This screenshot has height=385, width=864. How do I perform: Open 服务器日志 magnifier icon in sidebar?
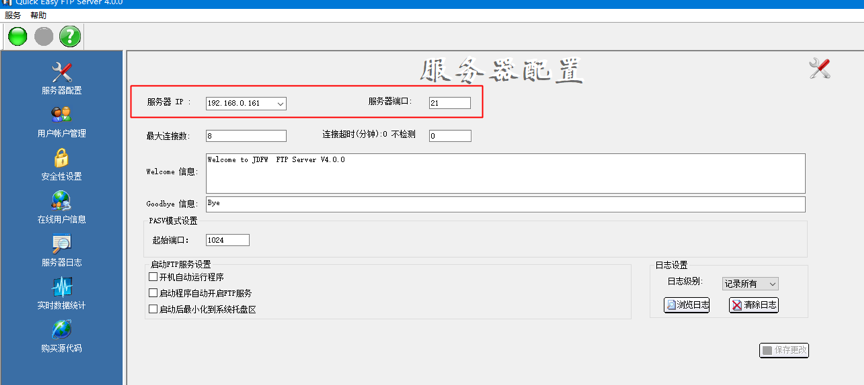(62, 243)
